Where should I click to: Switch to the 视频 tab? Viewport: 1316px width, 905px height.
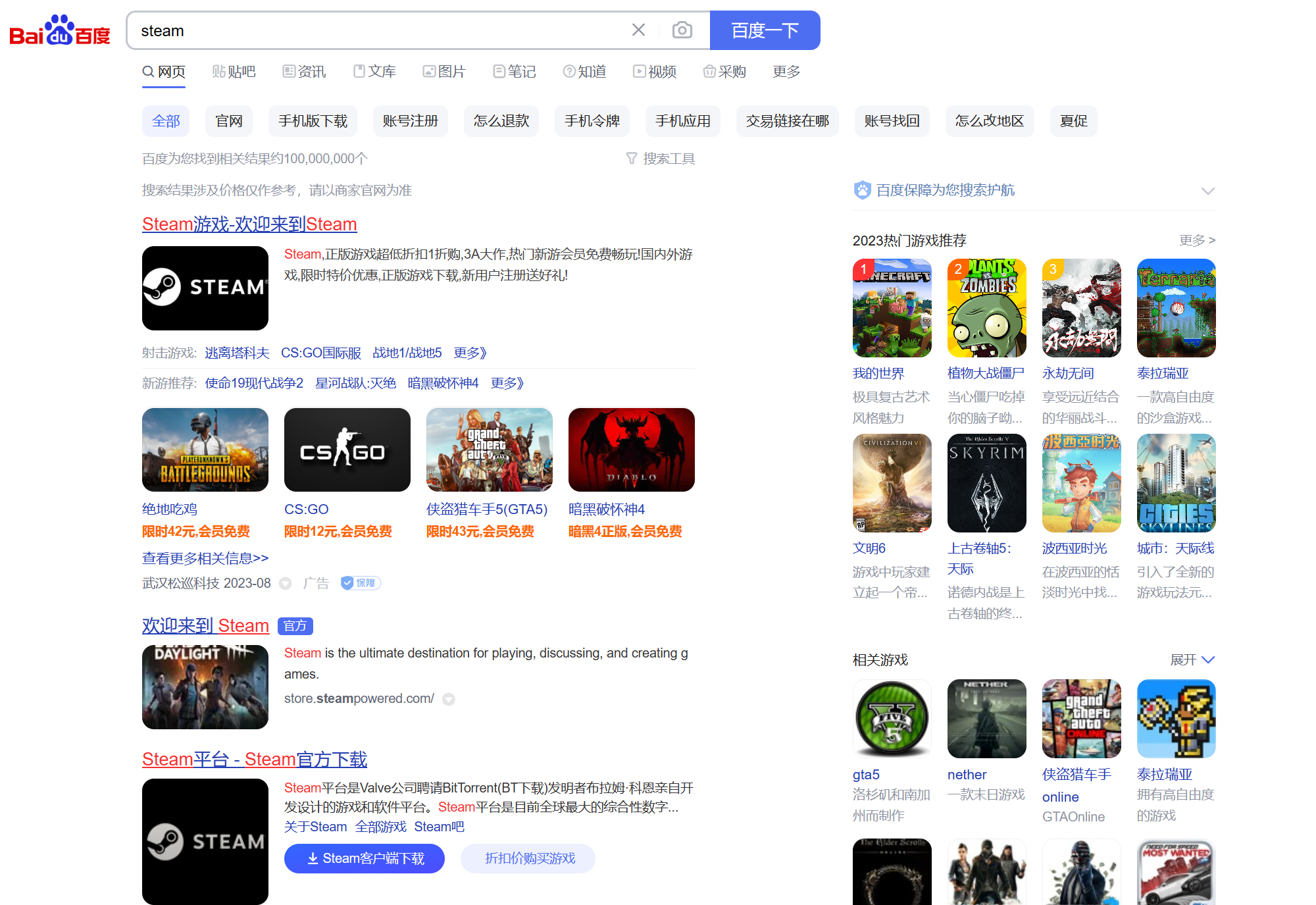click(x=655, y=72)
